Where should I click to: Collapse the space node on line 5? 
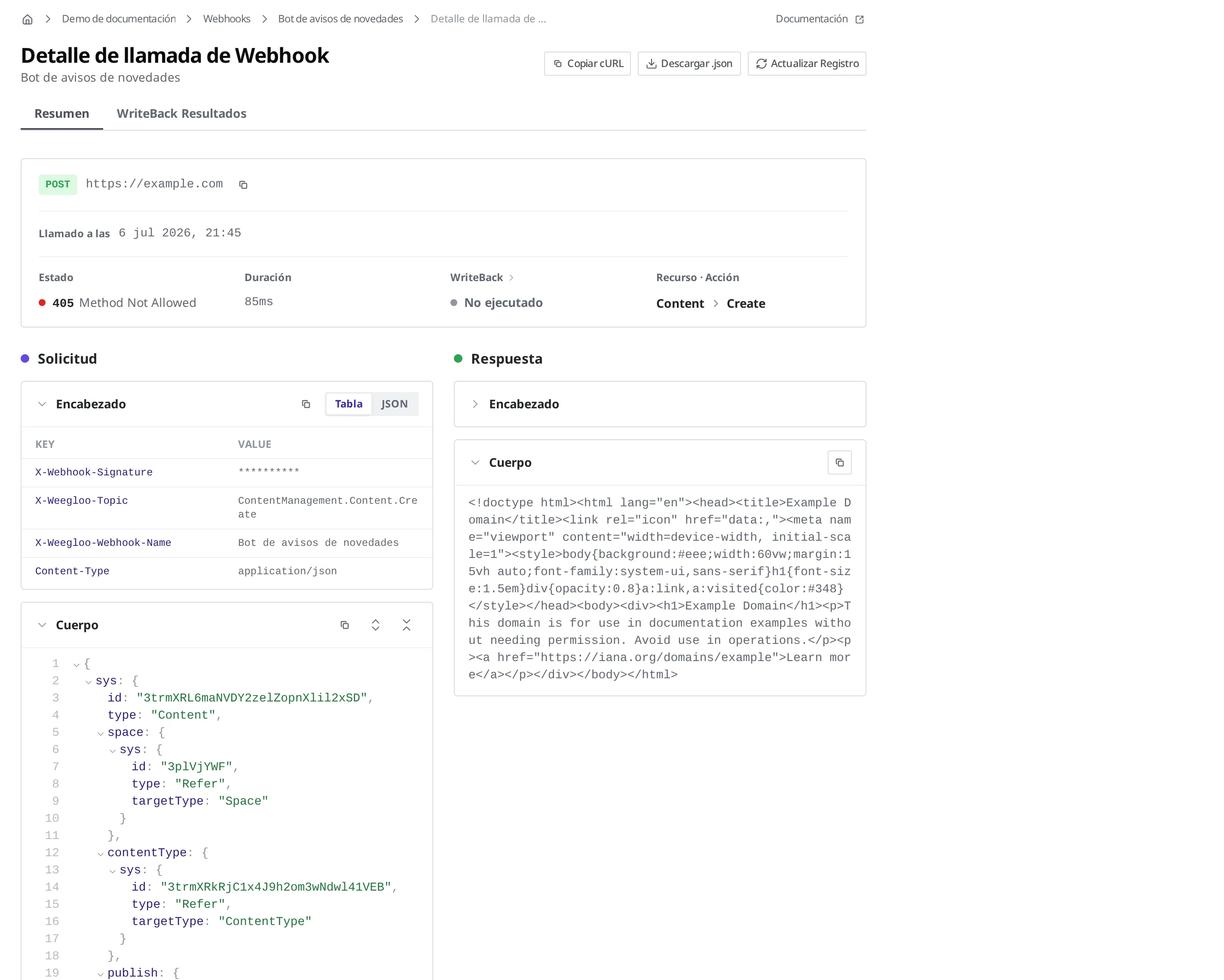[101, 734]
